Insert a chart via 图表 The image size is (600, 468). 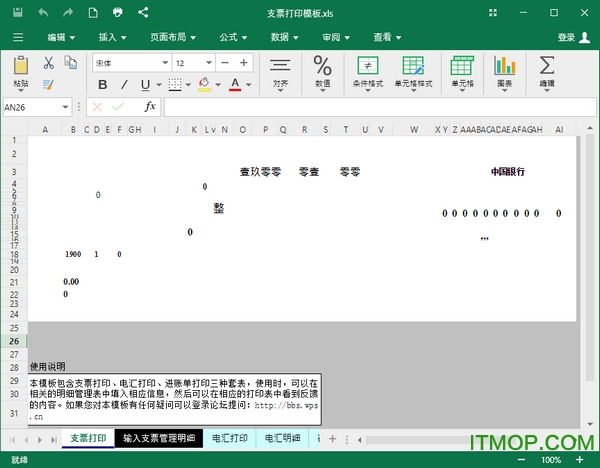pos(505,73)
